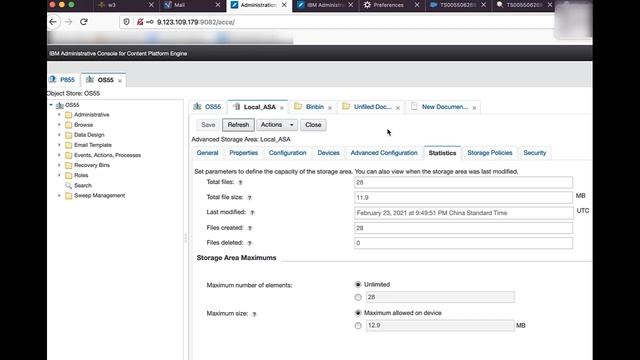
Task: Open the Storage Policies tab
Action: tap(490, 153)
